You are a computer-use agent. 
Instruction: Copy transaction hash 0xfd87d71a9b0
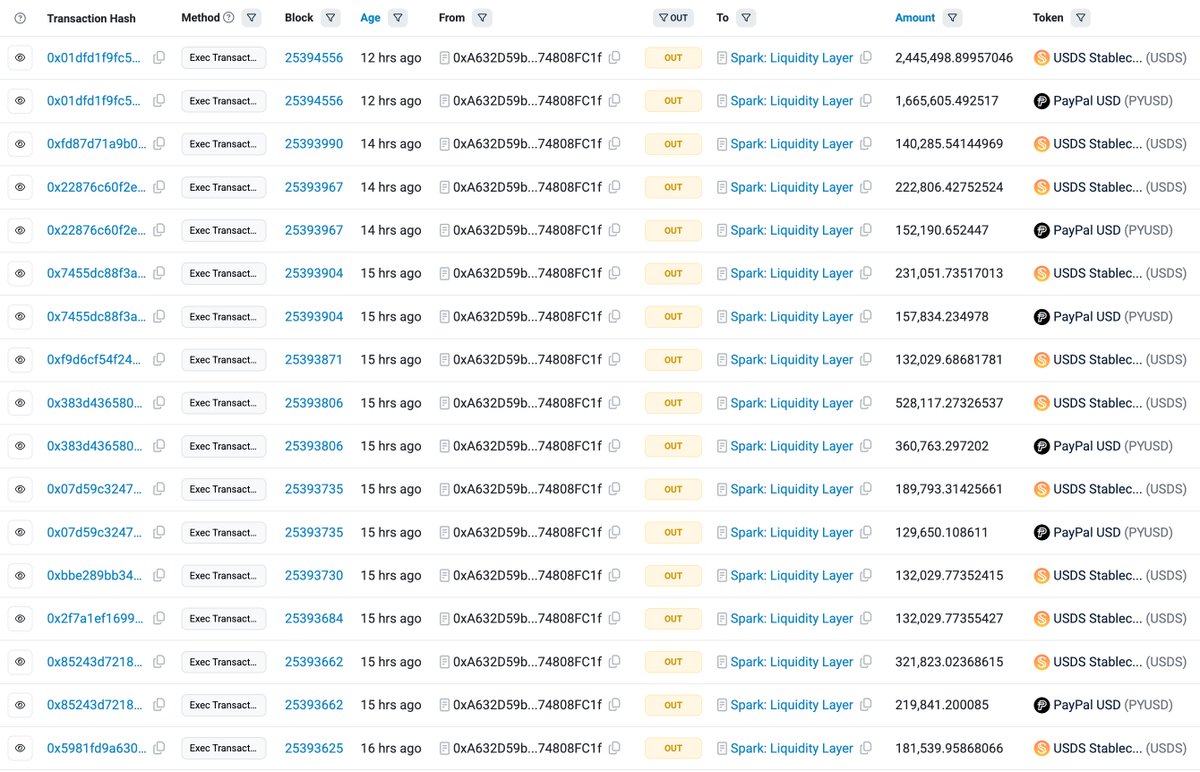point(159,144)
